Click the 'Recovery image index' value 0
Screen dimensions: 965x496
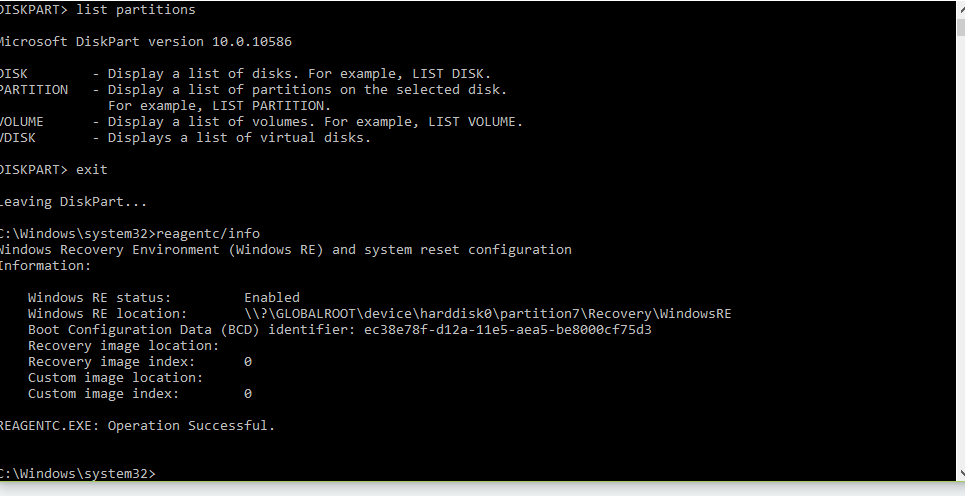[x=248, y=361]
